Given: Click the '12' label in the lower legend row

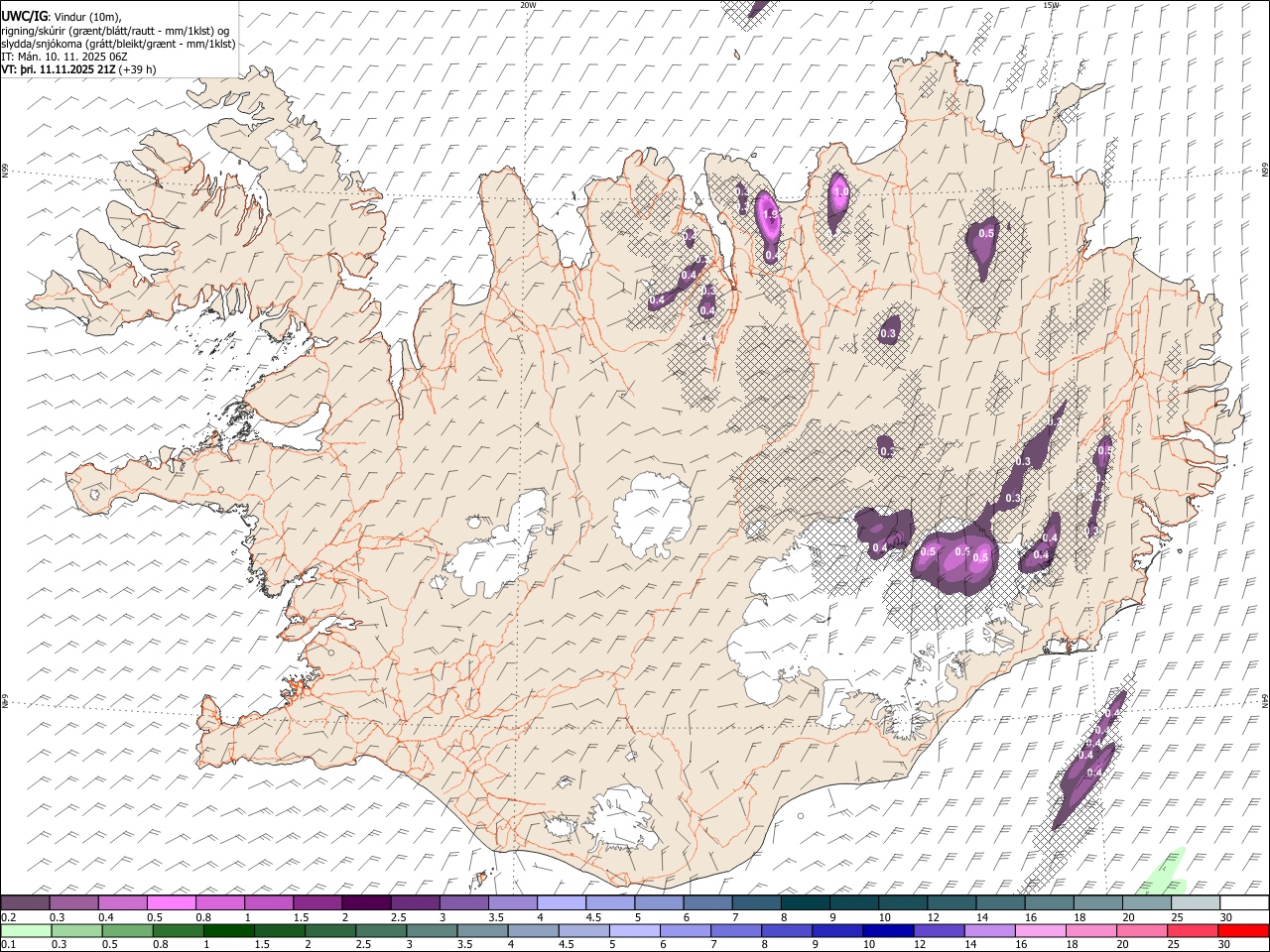Looking at the screenshot, I should click(920, 944).
